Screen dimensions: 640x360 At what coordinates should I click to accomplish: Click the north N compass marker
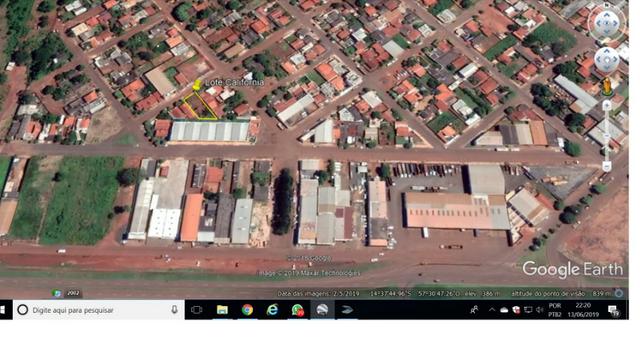pos(607,5)
